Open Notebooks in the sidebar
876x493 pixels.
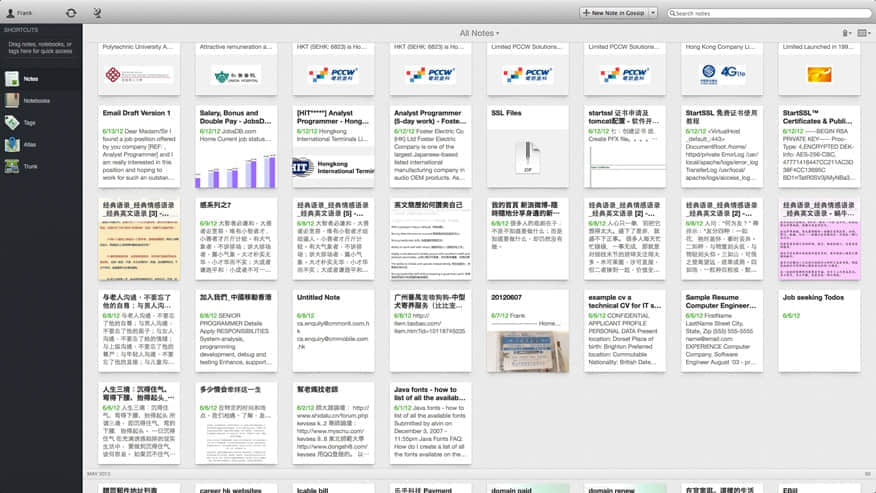coord(41,101)
